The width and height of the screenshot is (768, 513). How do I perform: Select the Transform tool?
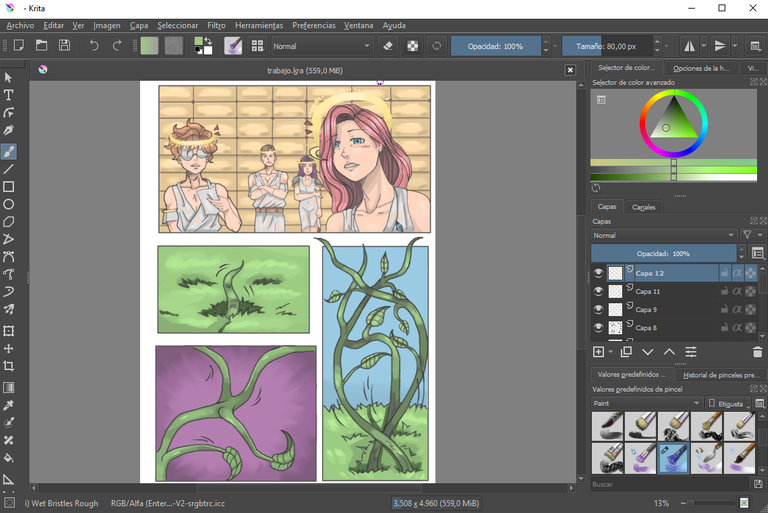pyautogui.click(x=8, y=331)
